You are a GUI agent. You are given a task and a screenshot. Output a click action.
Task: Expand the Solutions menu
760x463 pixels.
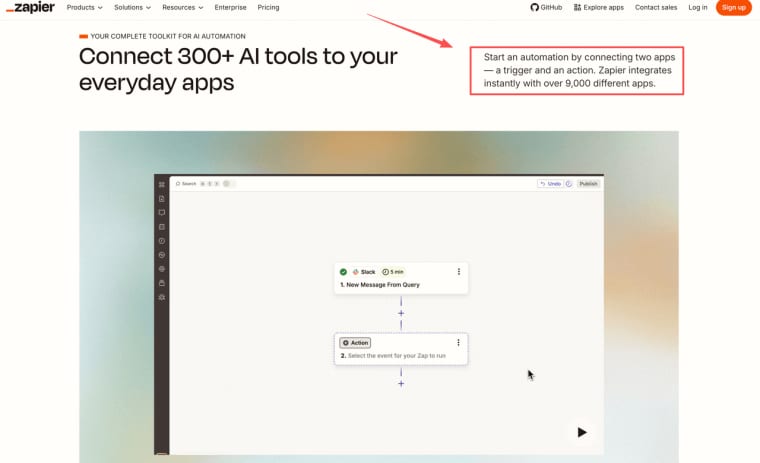[x=132, y=7]
